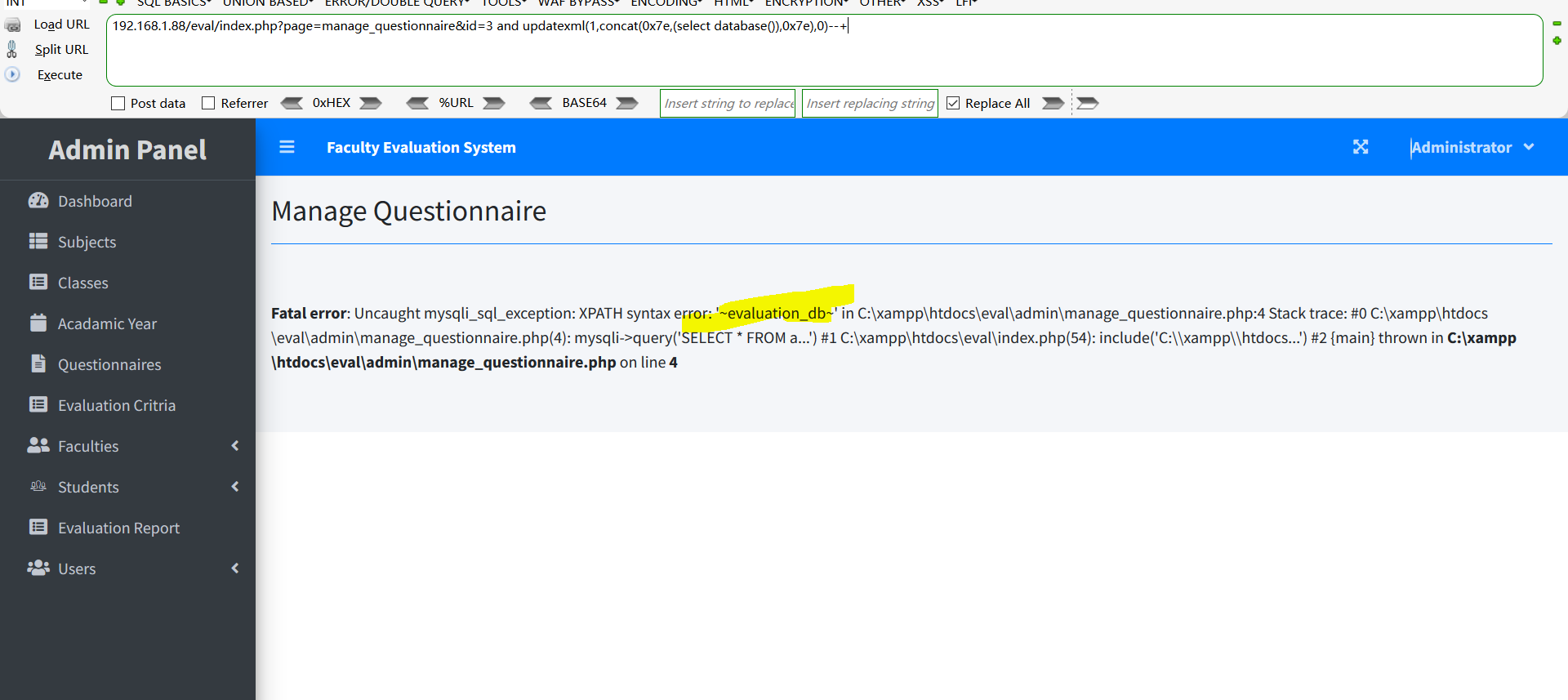Image resolution: width=1568 pixels, height=700 pixels.
Task: Enable the Referrer checkbox
Action: [208, 103]
